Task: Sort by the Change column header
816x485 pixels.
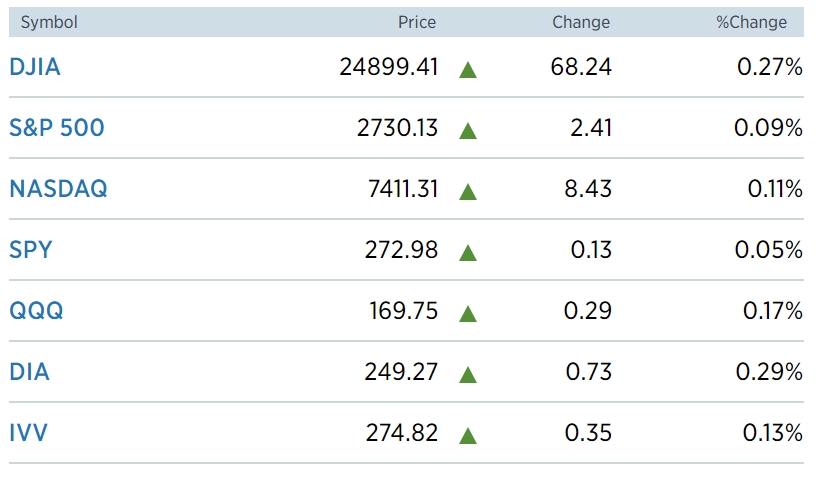Action: pyautogui.click(x=581, y=22)
